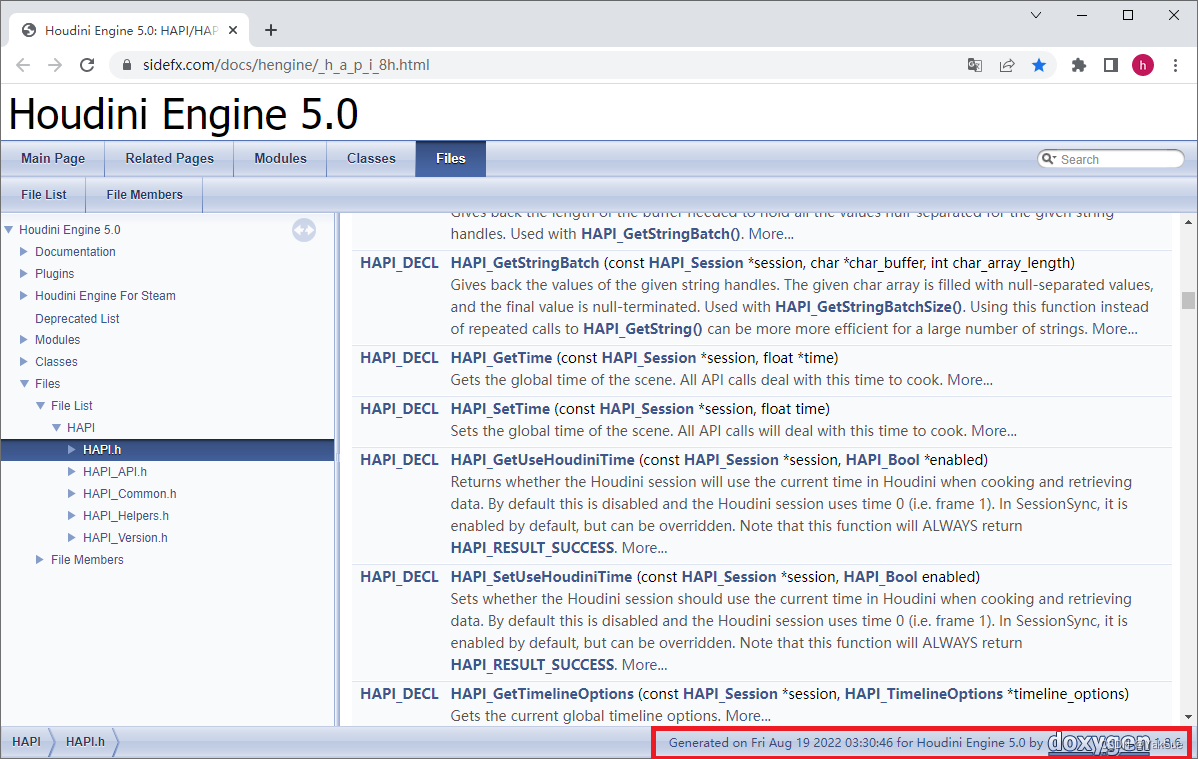Viewport: 1198px width, 759px height.
Task: Click the site lock icon
Action: click(x=127, y=65)
